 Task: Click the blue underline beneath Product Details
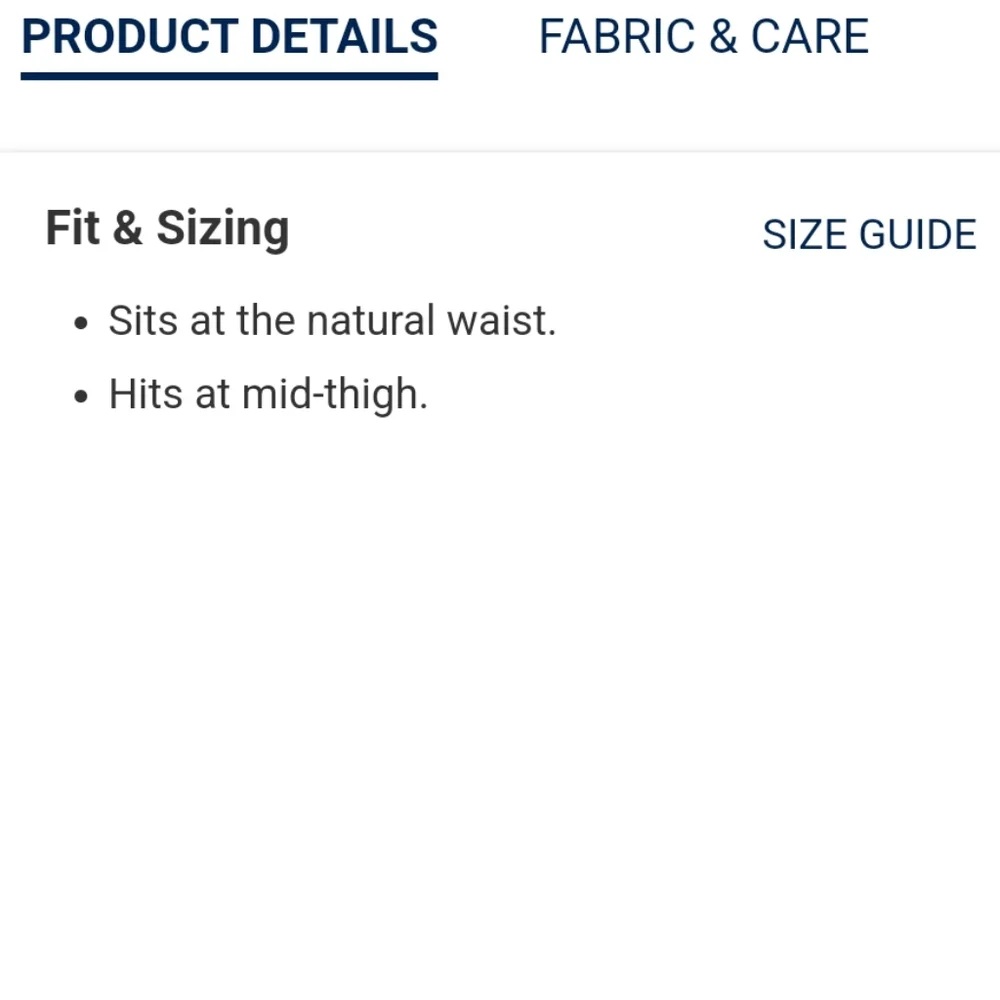[x=229, y=75]
